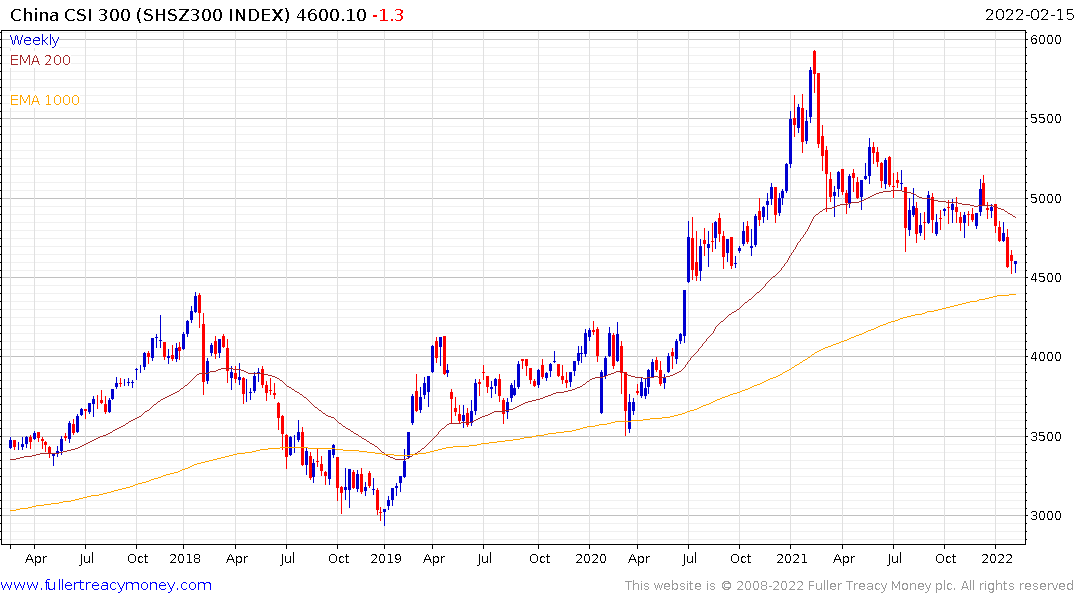Viewport: 1075px width, 600px height.
Task: Click the 6000 price axis label
Action: tap(1046, 40)
